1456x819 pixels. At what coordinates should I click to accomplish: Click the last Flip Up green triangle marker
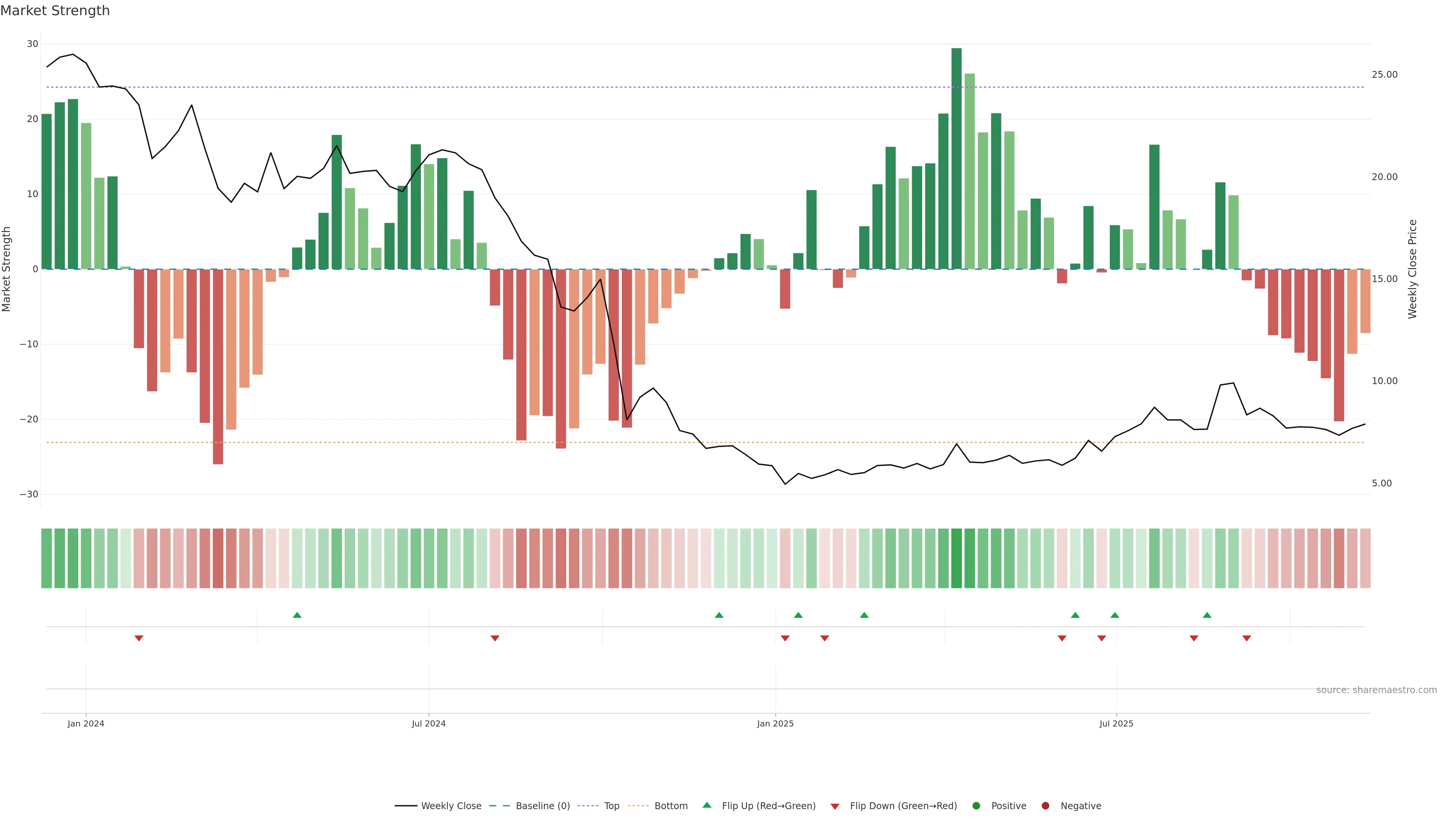tap(1207, 615)
